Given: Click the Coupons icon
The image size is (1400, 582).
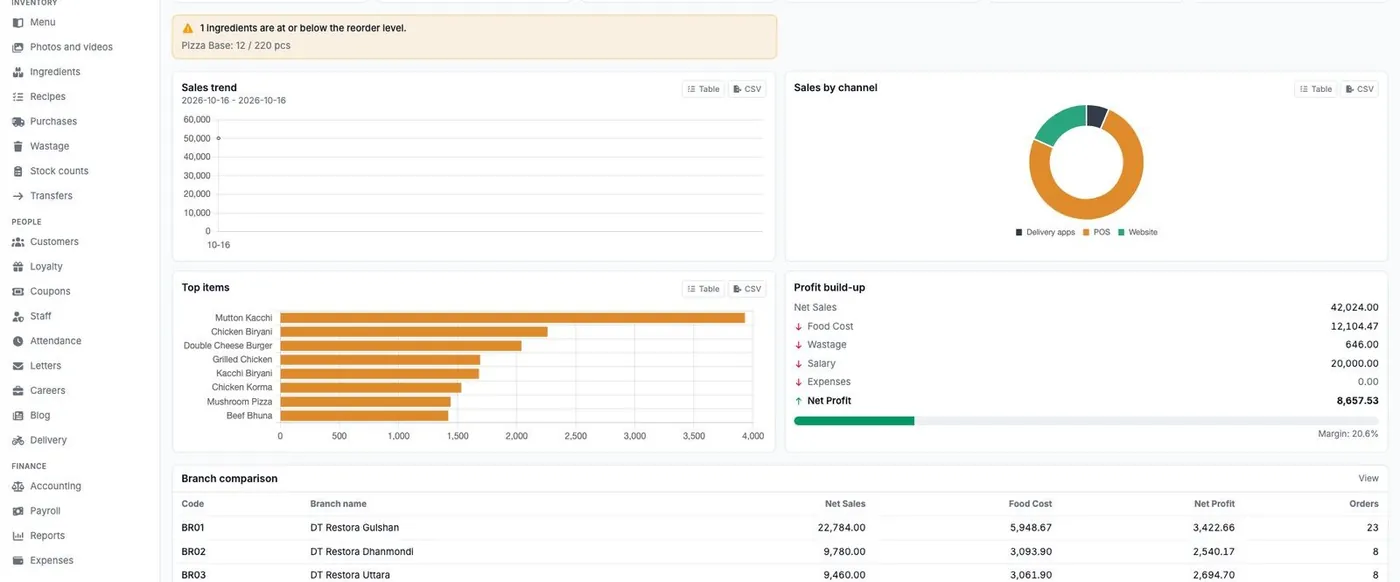Looking at the screenshot, I should tap(18, 291).
